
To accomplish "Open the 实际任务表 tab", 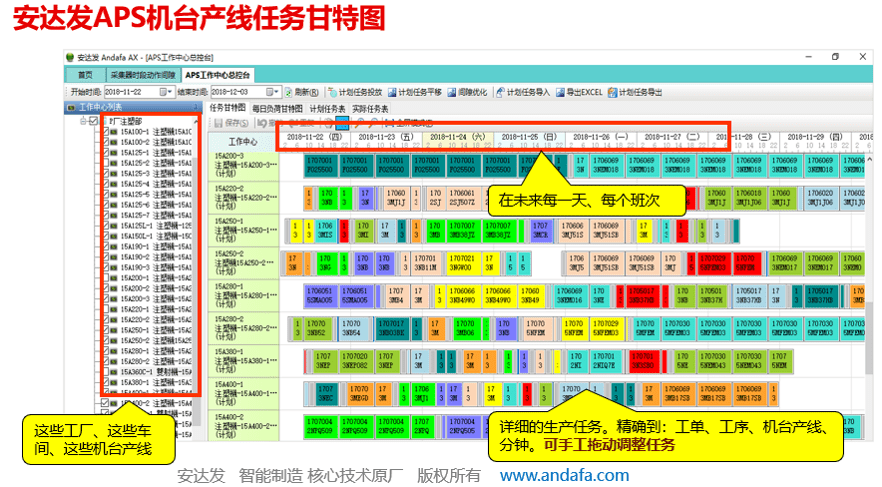I will click(370, 109).
